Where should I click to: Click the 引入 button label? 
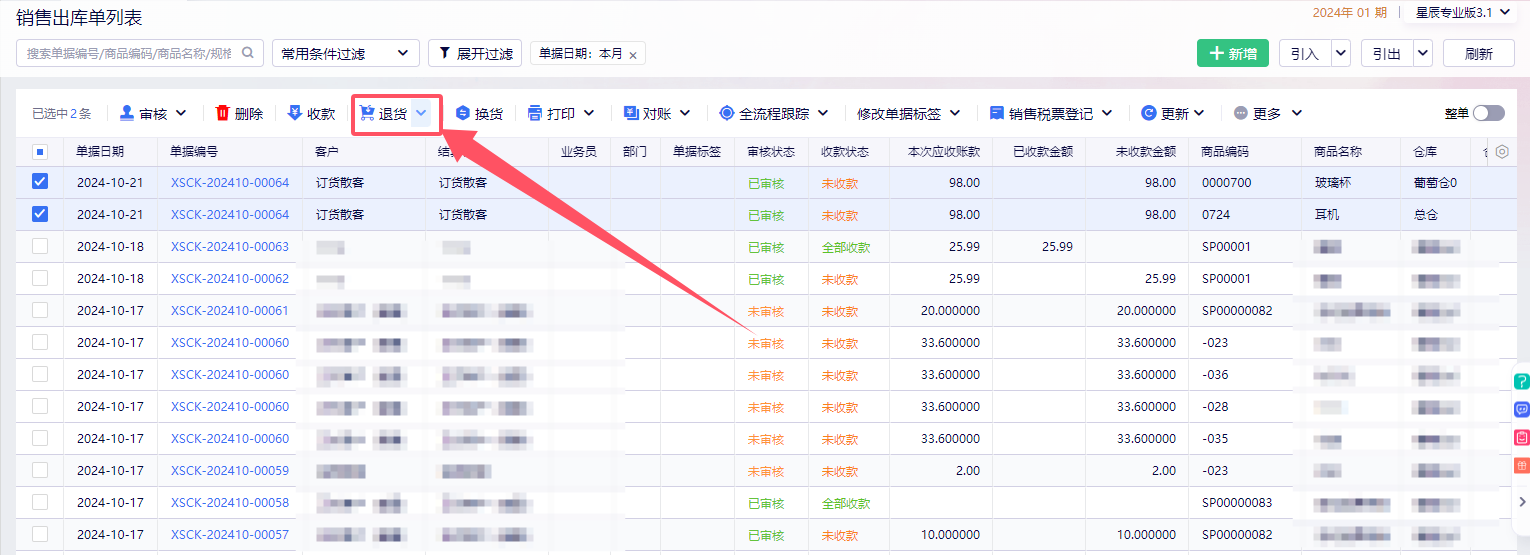pos(1305,54)
